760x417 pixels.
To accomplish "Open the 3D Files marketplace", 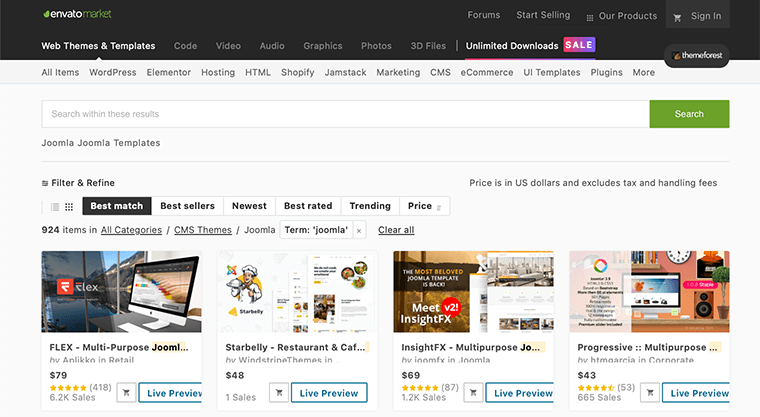I will pyautogui.click(x=428, y=46).
